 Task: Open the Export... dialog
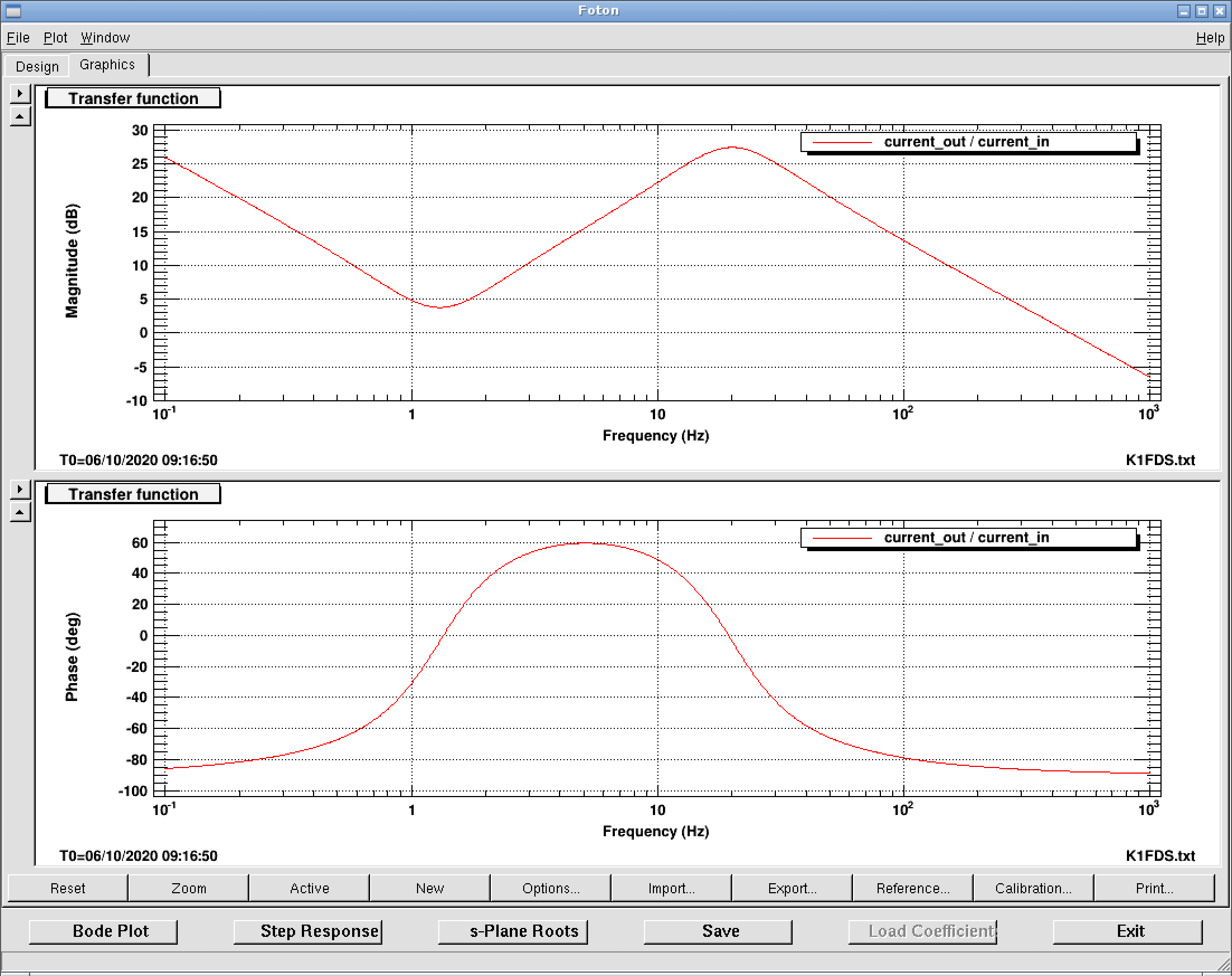[x=792, y=888]
